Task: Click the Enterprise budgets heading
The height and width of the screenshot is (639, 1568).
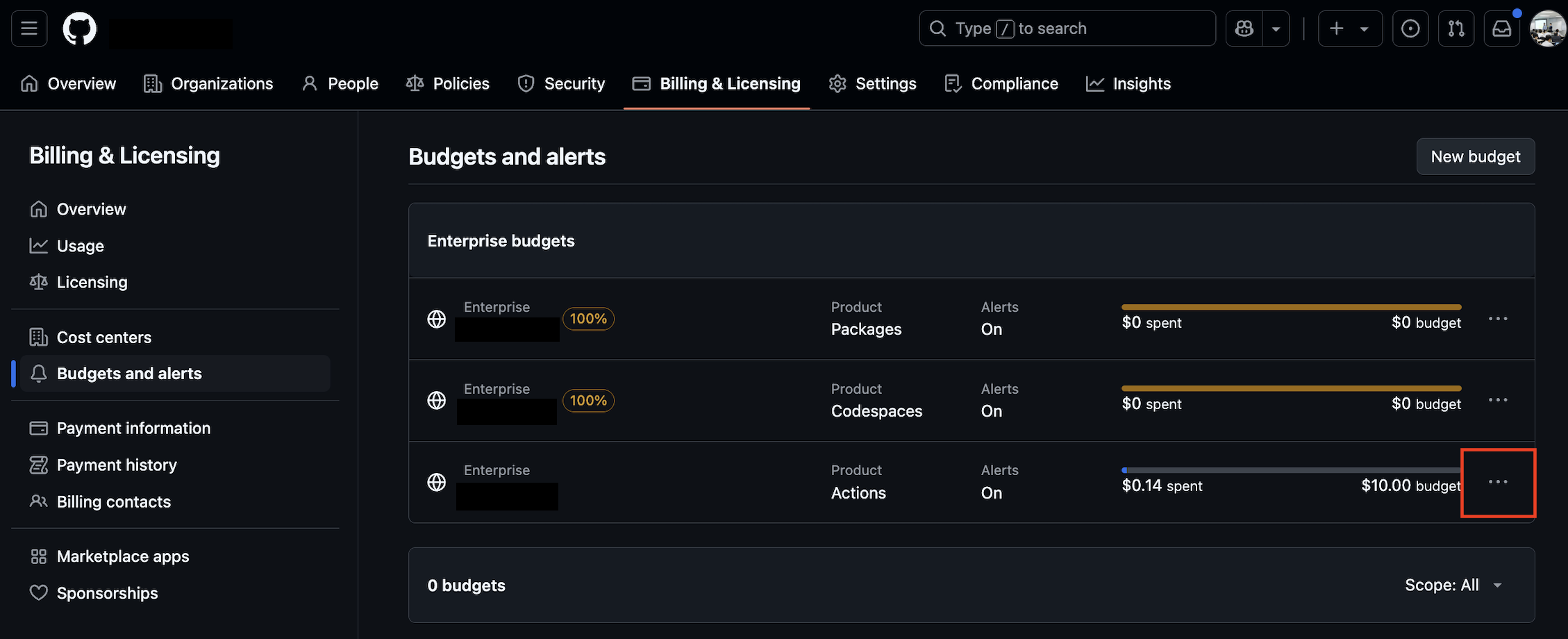Action: pos(501,241)
